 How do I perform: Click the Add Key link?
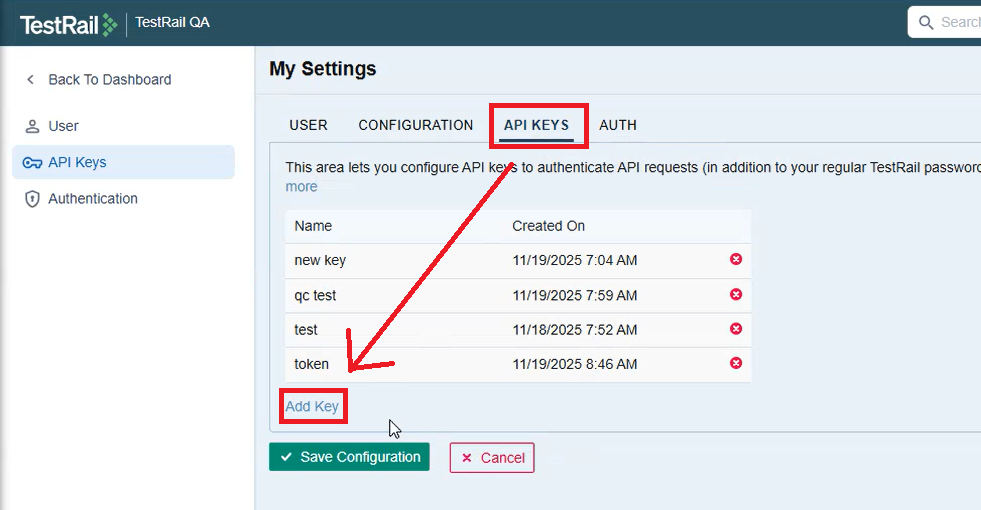[312, 406]
